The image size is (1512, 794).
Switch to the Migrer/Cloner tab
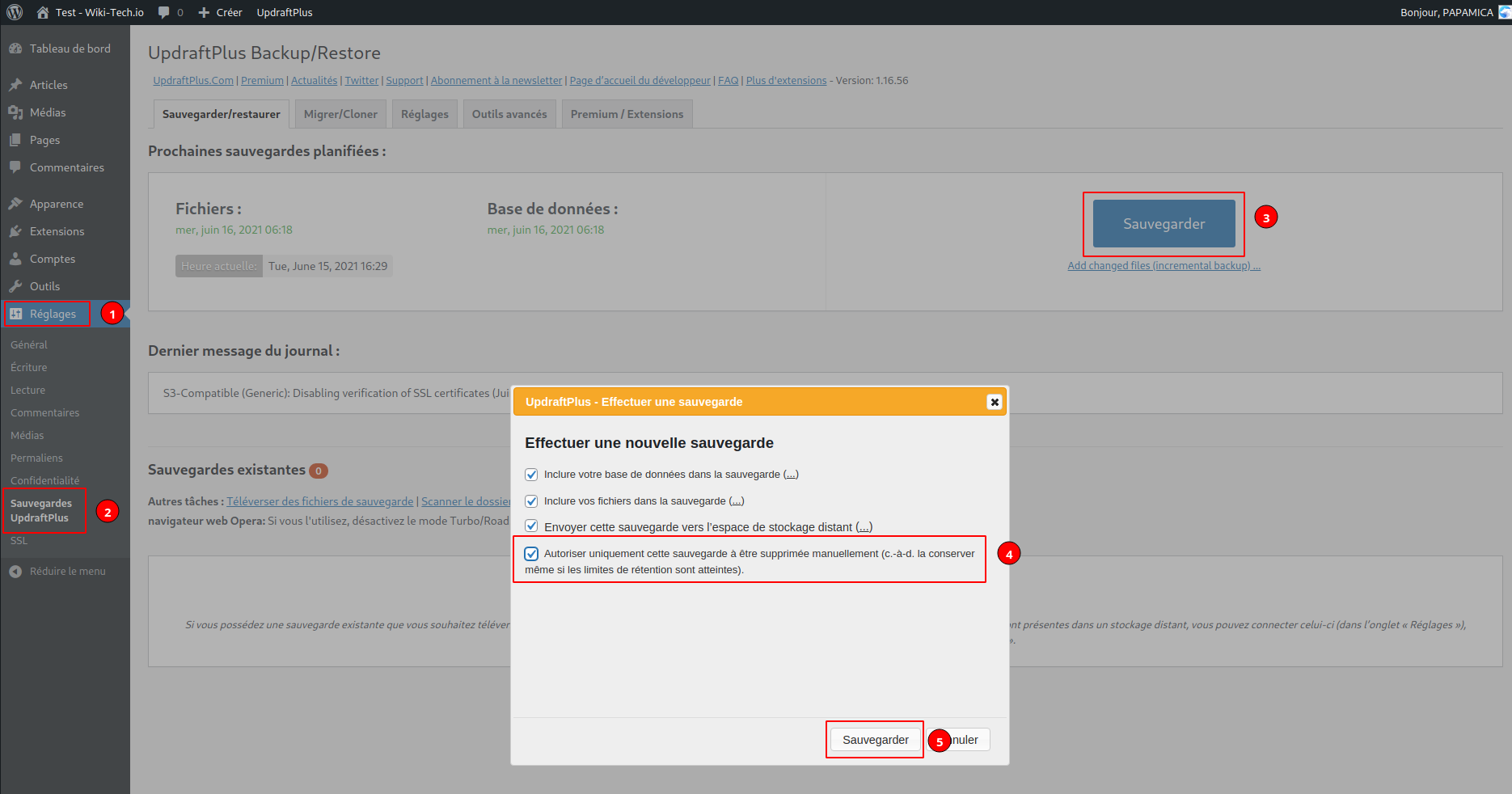340,114
